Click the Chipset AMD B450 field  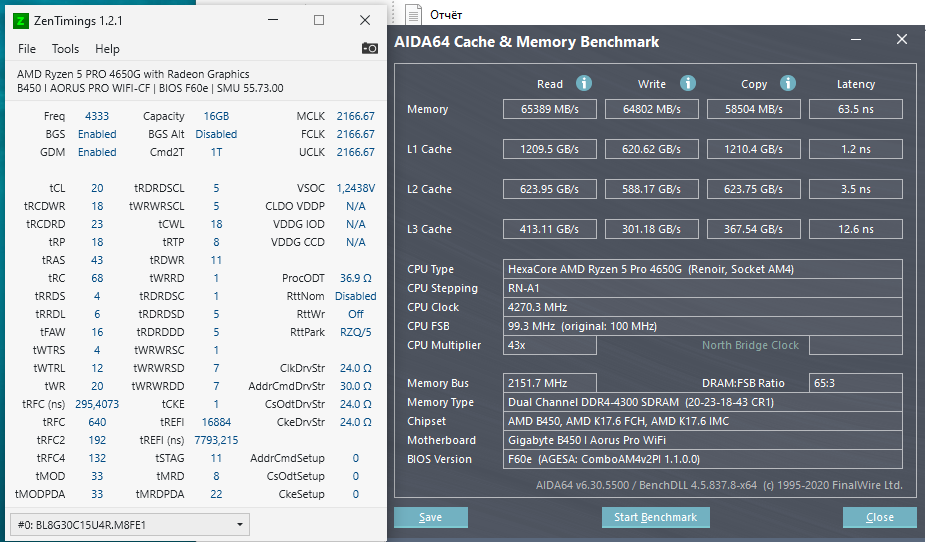pyautogui.click(x=703, y=421)
